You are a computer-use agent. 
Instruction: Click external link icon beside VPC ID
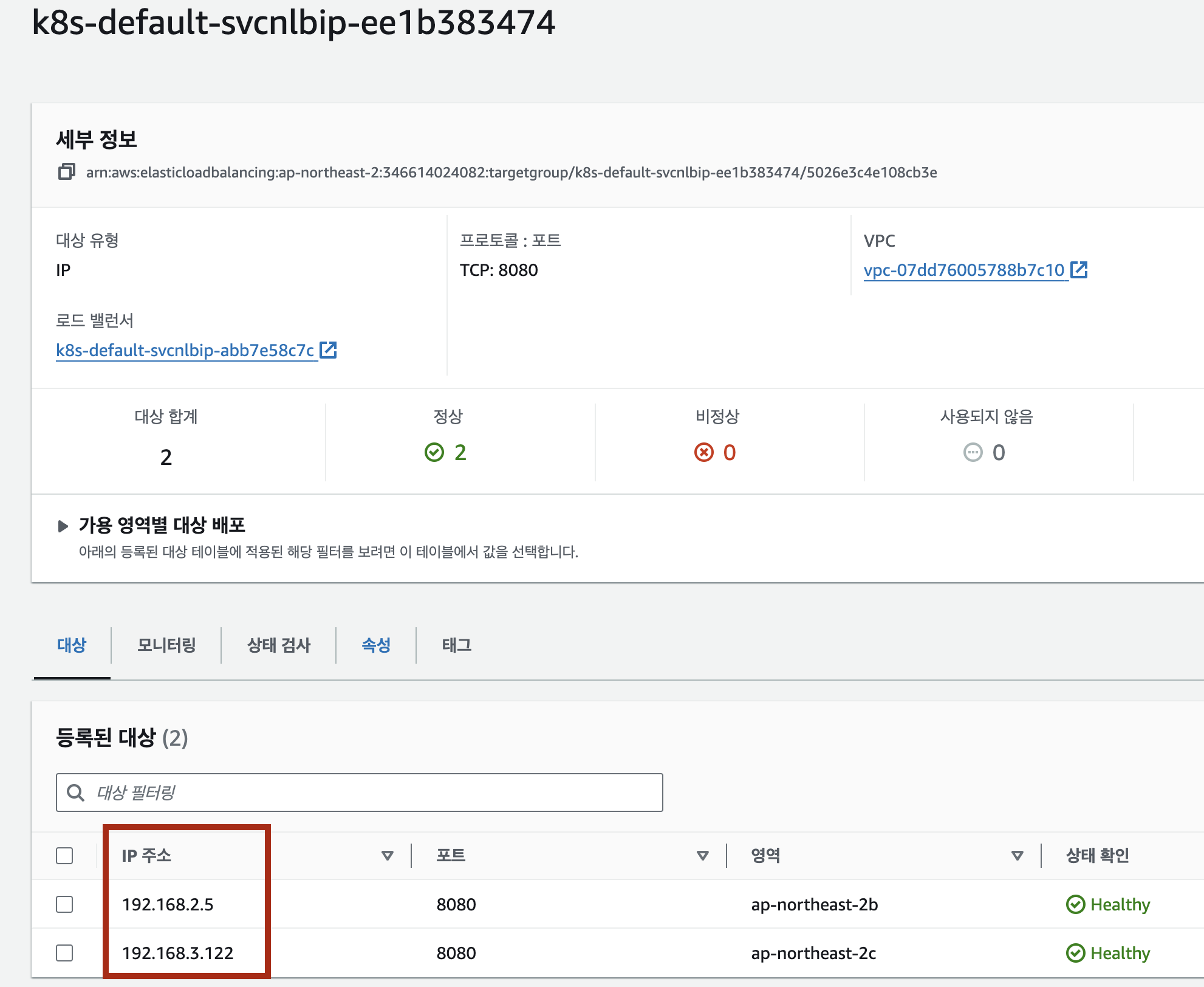1079,270
